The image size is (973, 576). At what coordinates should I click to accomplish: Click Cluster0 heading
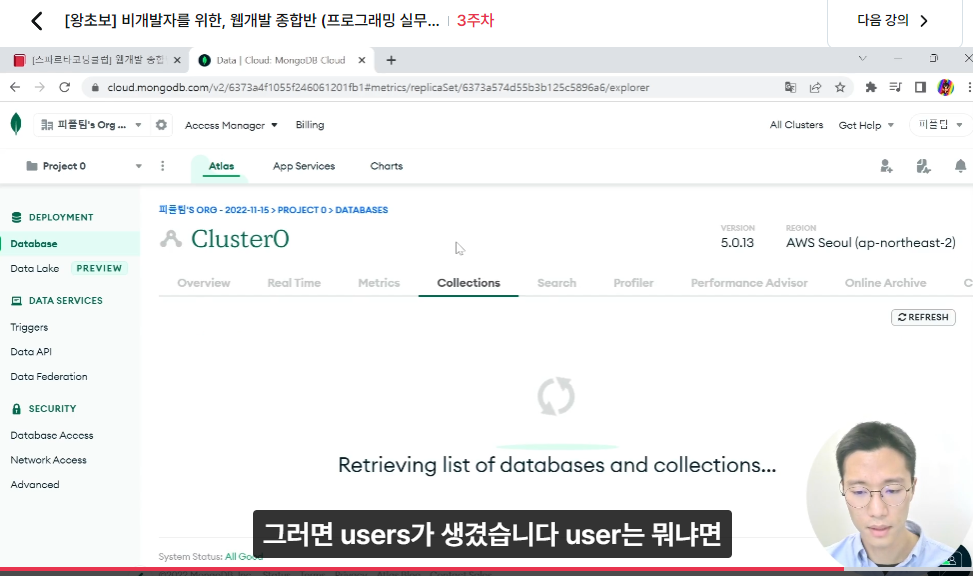[240, 239]
